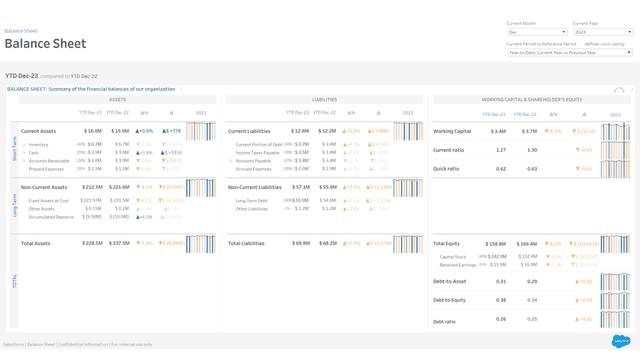
Task: Click the Other Liabilities row label
Action: 251,209
